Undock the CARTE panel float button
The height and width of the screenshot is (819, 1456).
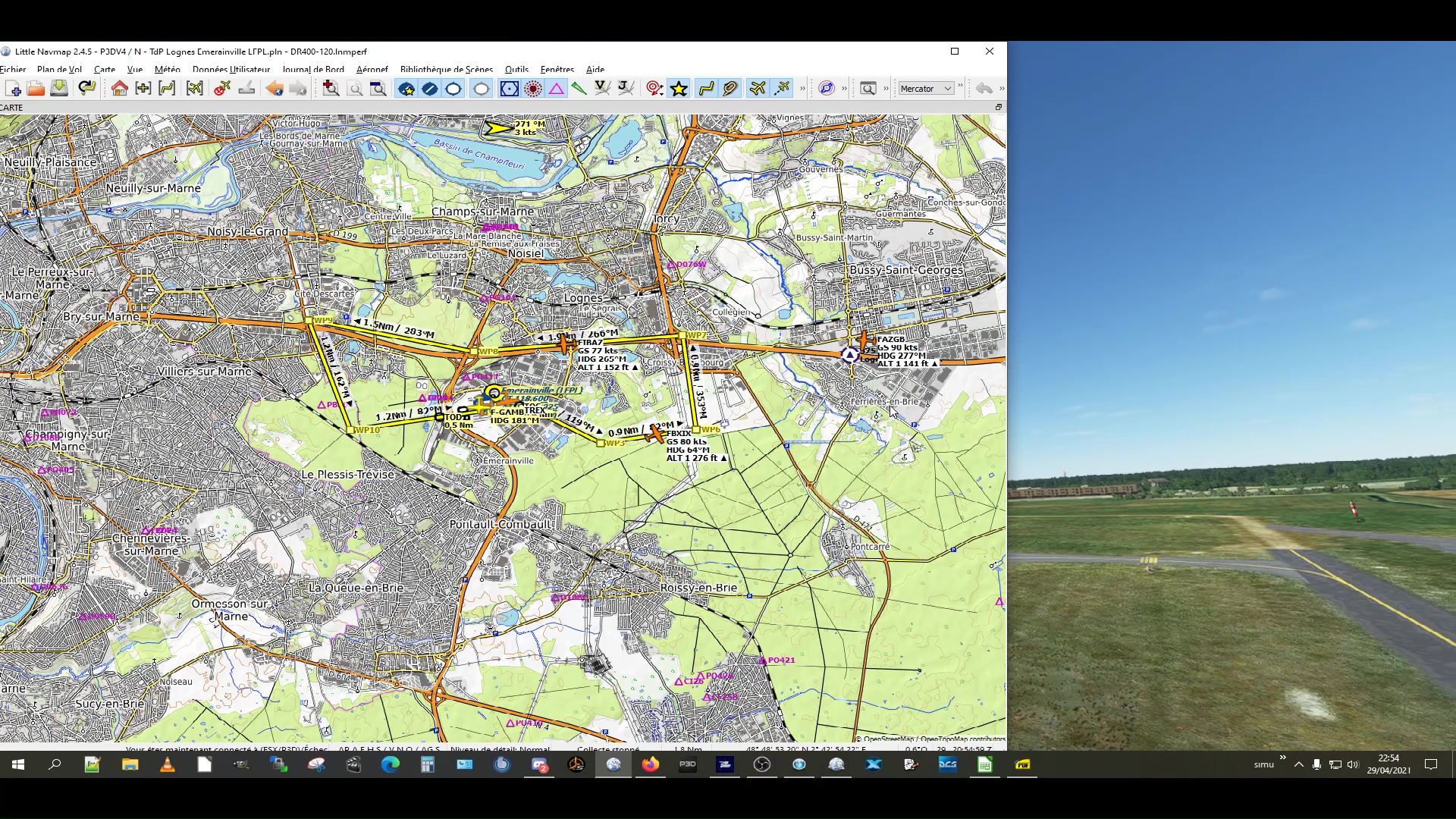click(x=999, y=107)
